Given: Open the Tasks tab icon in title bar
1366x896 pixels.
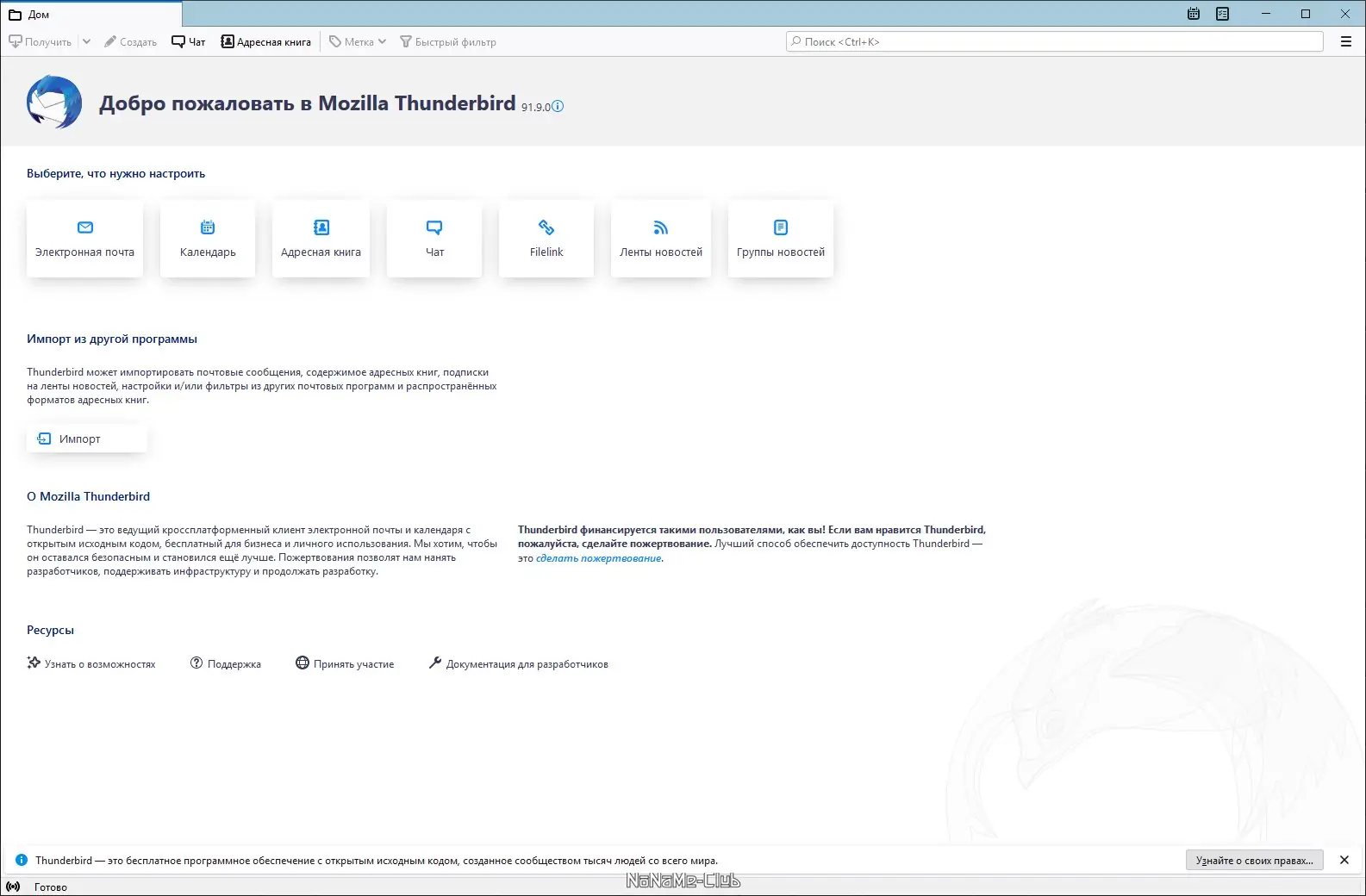Looking at the screenshot, I should click(1222, 14).
